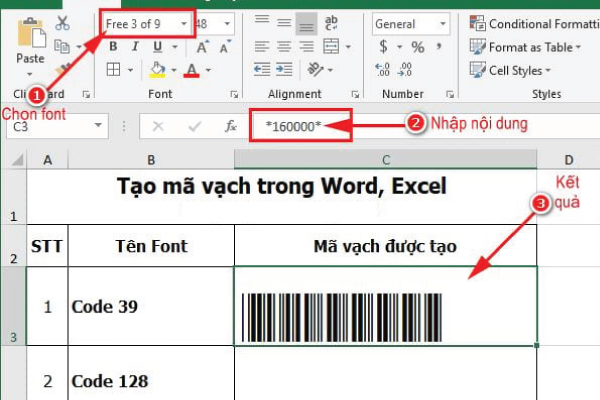The height and width of the screenshot is (400, 600).
Task: Click Insert Function fx icon
Action: pos(231,126)
